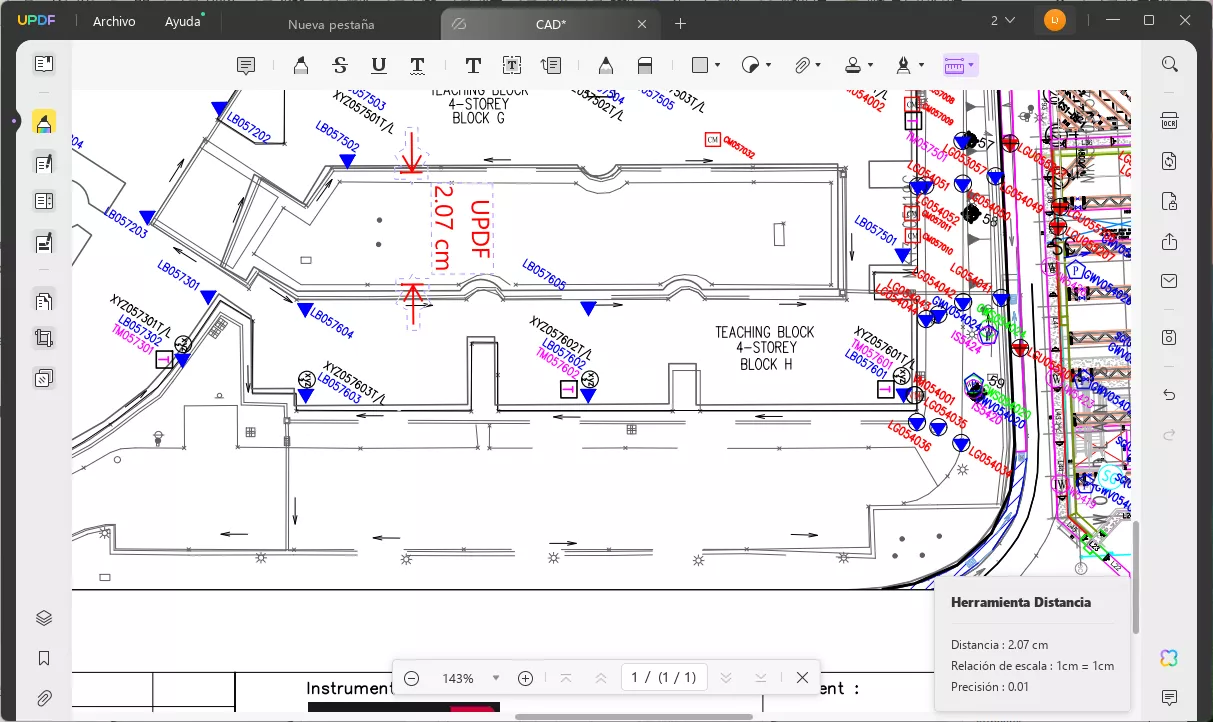Open the Archivo menu

point(114,22)
